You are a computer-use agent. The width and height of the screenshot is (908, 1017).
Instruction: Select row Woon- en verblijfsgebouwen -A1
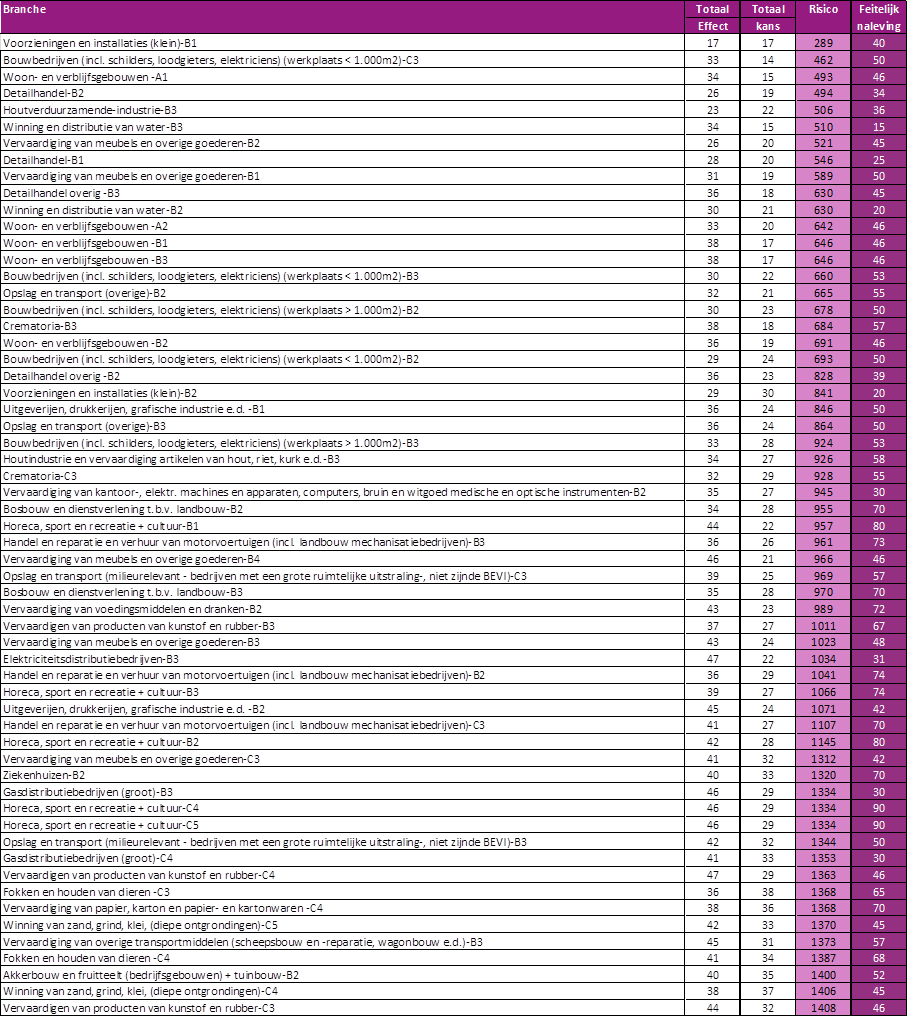(453, 77)
